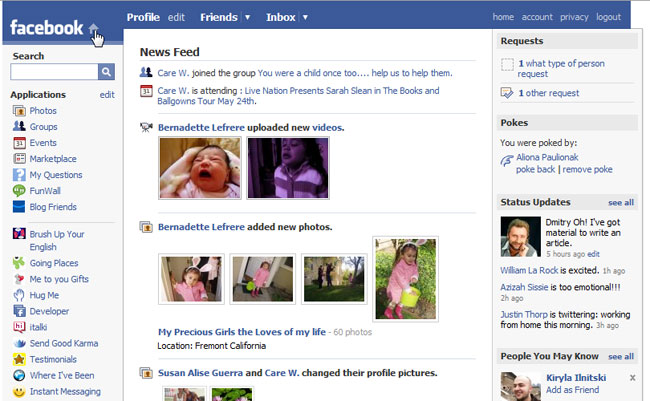Click see all in People You May Know
The image size is (650, 401).
tap(621, 357)
